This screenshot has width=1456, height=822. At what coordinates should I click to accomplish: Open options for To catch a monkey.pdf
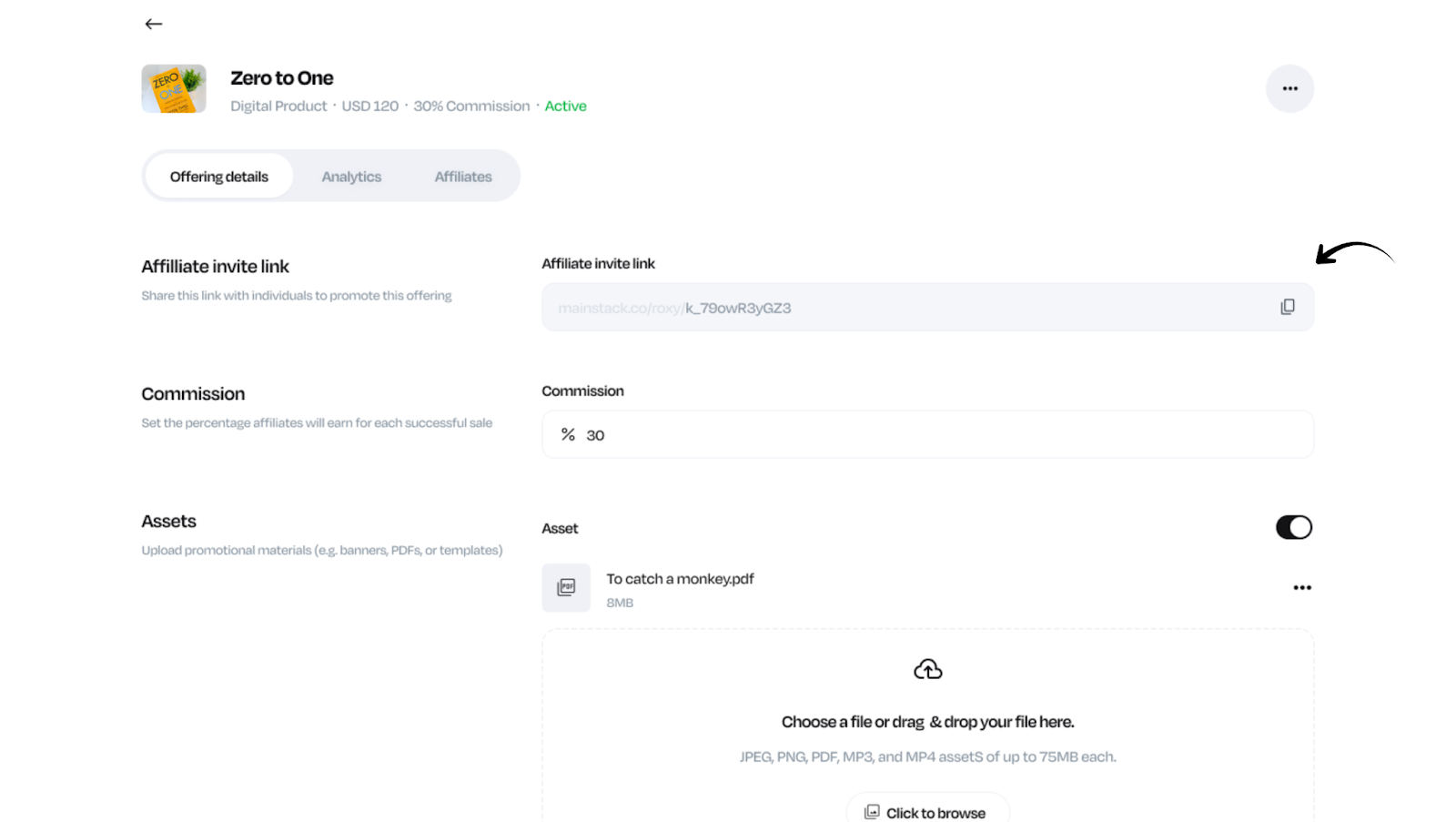pos(1301,587)
